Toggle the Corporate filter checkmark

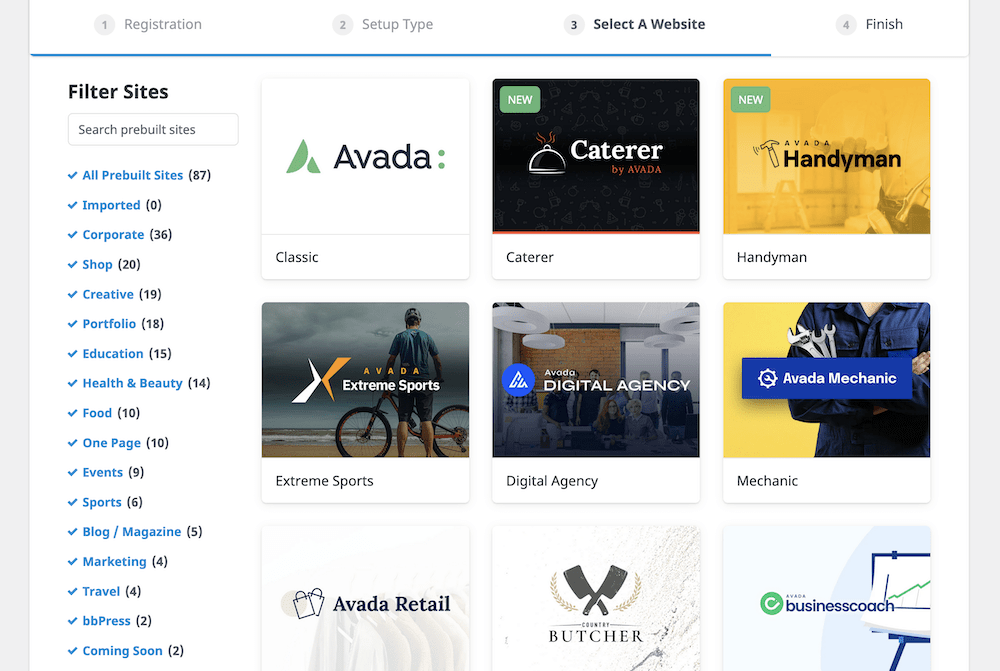tap(113, 234)
